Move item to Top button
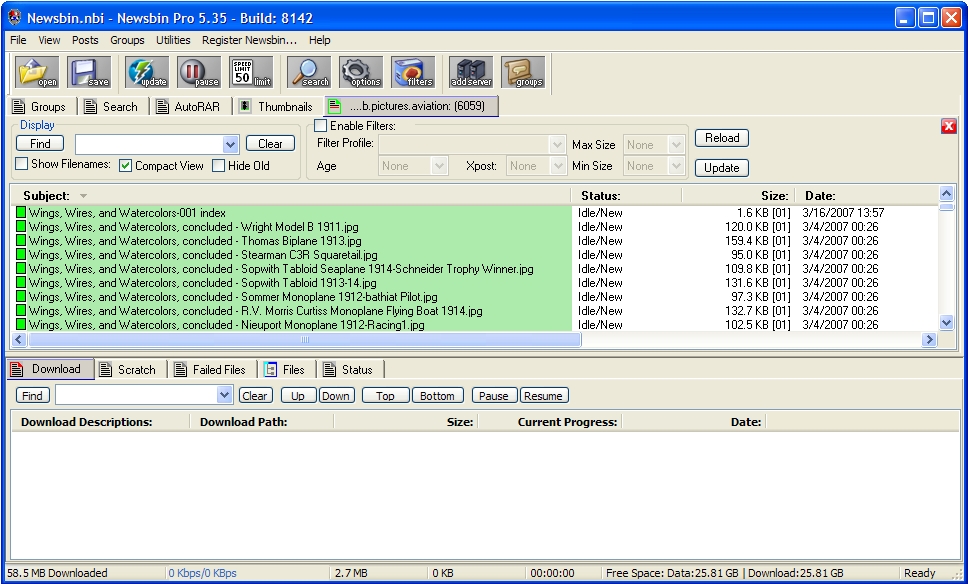Image resolution: width=968 pixels, height=584 pixels. 386,396
